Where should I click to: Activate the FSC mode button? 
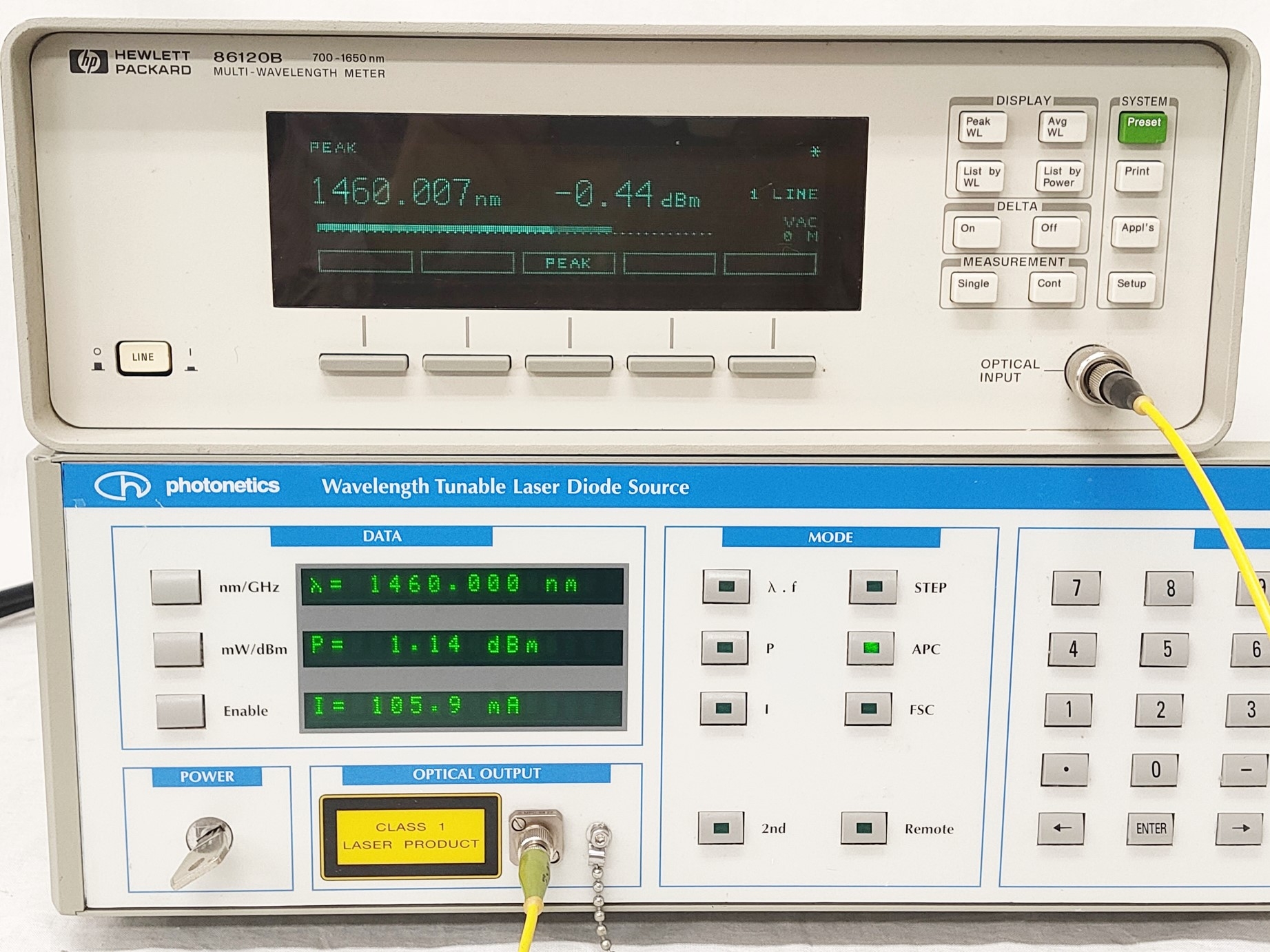(x=868, y=709)
